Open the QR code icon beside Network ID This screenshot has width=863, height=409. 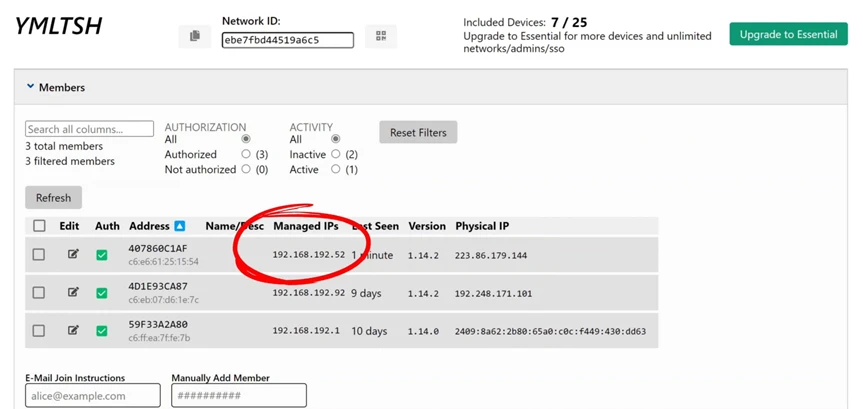click(x=381, y=36)
